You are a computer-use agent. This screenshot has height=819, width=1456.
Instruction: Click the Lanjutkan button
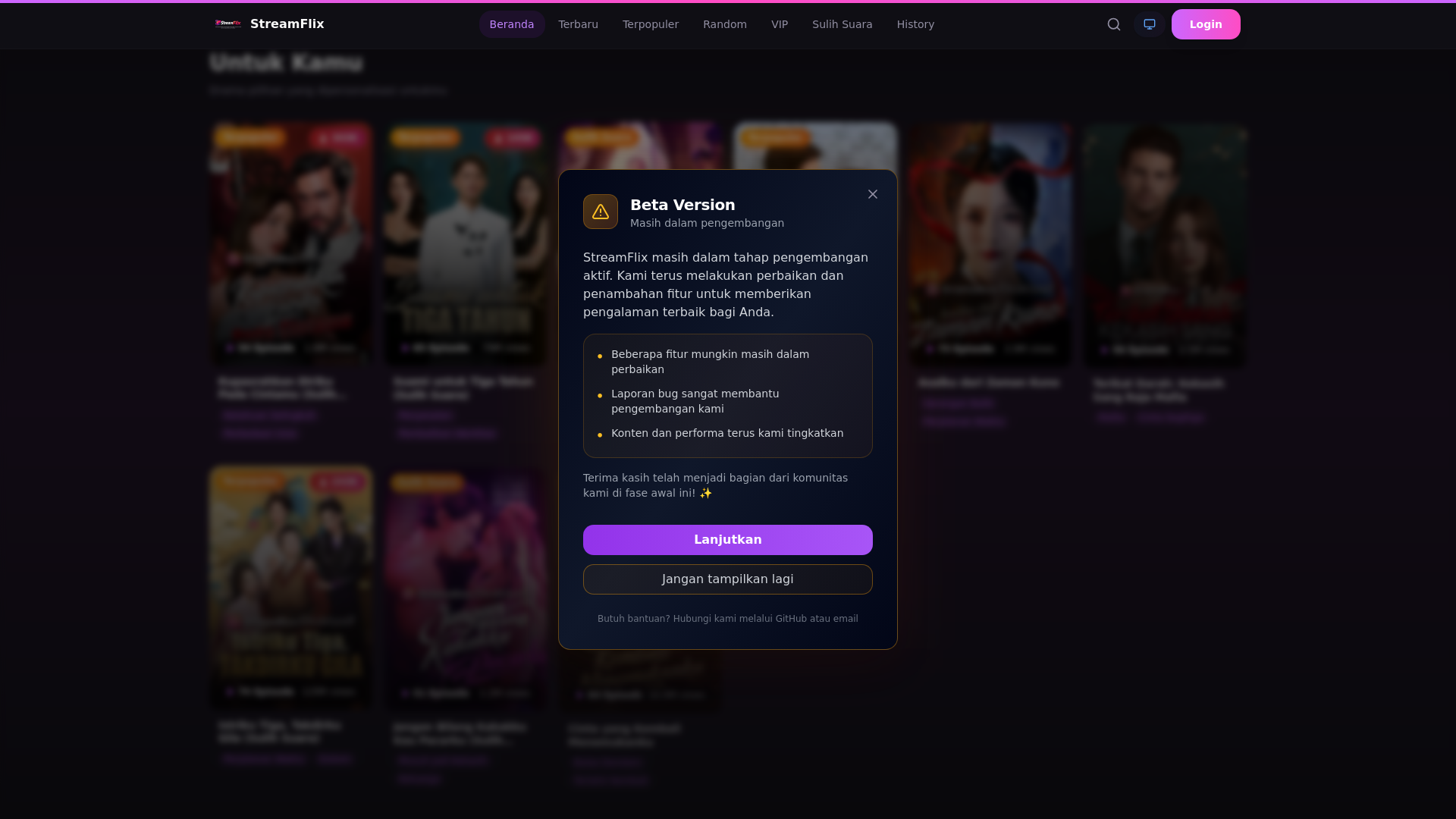[x=728, y=540]
